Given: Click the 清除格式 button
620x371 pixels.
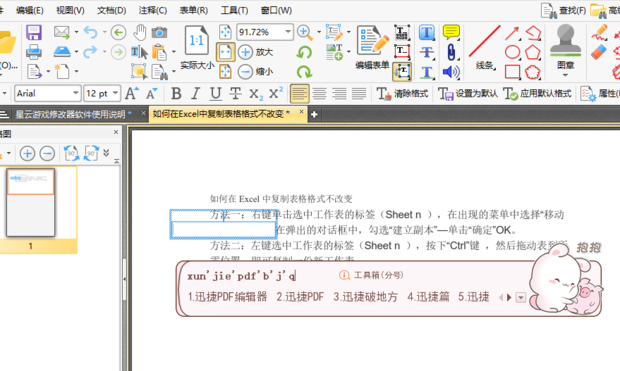Looking at the screenshot, I should pyautogui.click(x=402, y=94).
